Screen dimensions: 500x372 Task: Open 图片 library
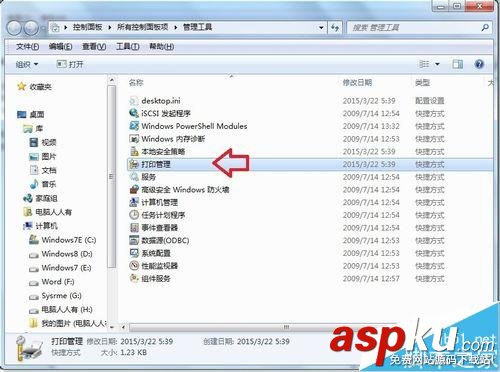pos(43,156)
